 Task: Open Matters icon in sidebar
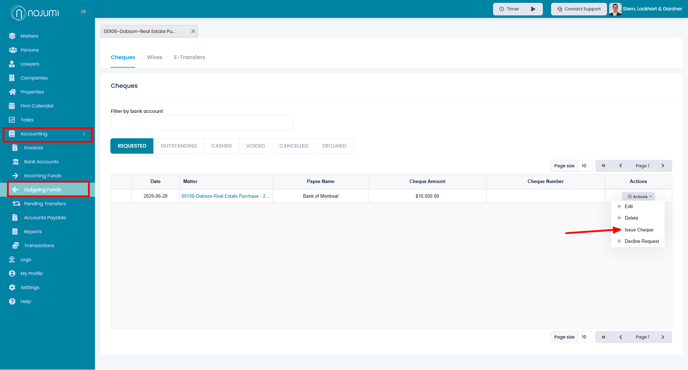point(12,36)
